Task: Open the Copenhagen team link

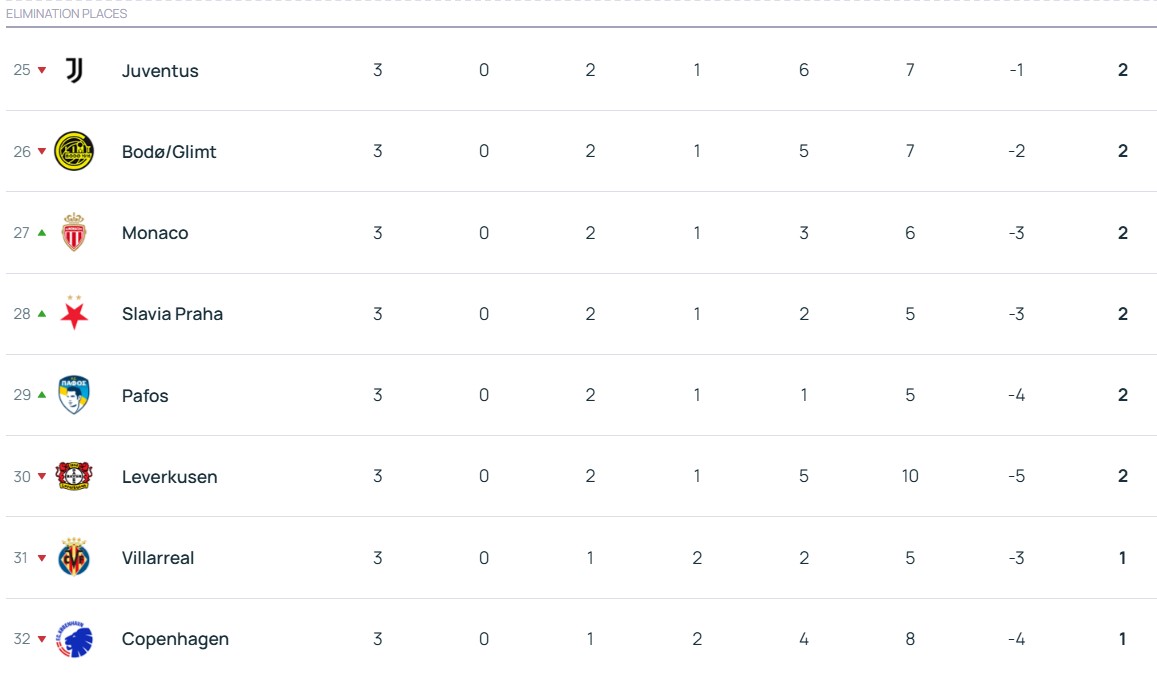Action: pyautogui.click(x=175, y=639)
